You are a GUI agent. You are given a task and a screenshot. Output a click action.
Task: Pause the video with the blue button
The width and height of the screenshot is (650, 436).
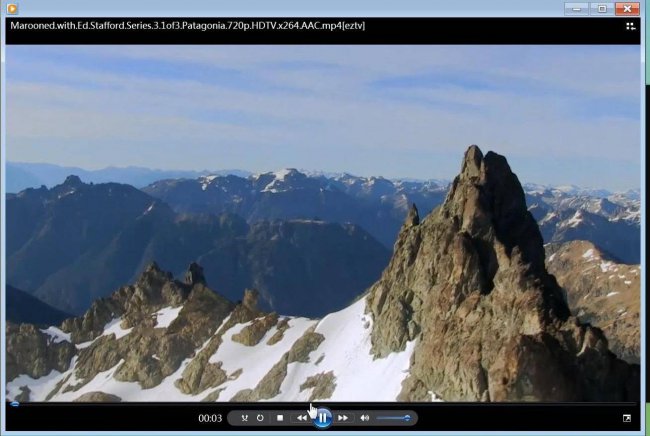[x=323, y=418]
